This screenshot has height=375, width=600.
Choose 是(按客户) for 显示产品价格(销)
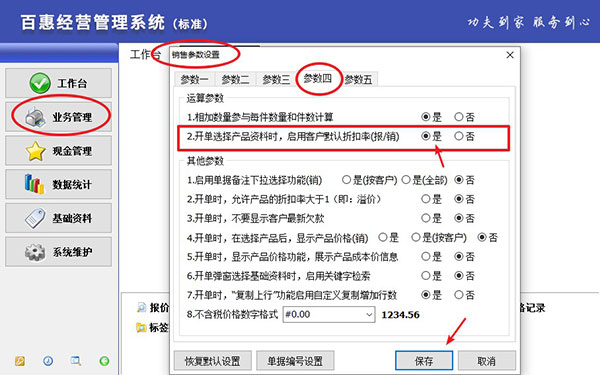416,237
